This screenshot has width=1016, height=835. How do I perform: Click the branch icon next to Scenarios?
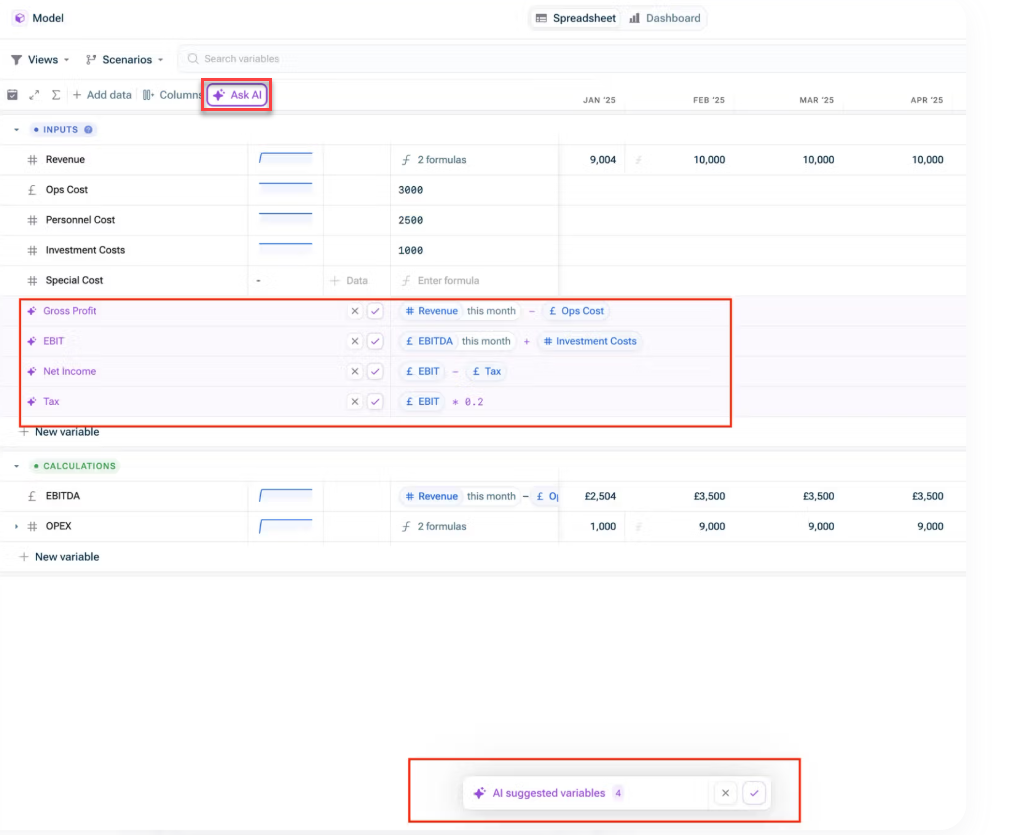[90, 60]
